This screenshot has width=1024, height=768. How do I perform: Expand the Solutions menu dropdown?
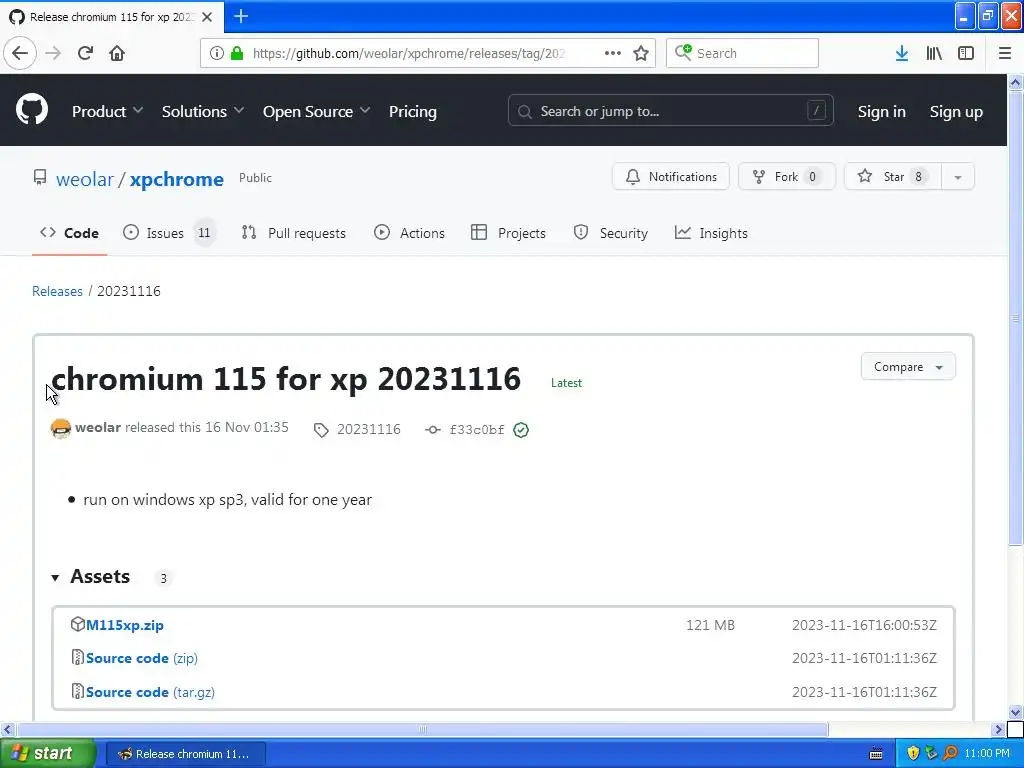202,112
